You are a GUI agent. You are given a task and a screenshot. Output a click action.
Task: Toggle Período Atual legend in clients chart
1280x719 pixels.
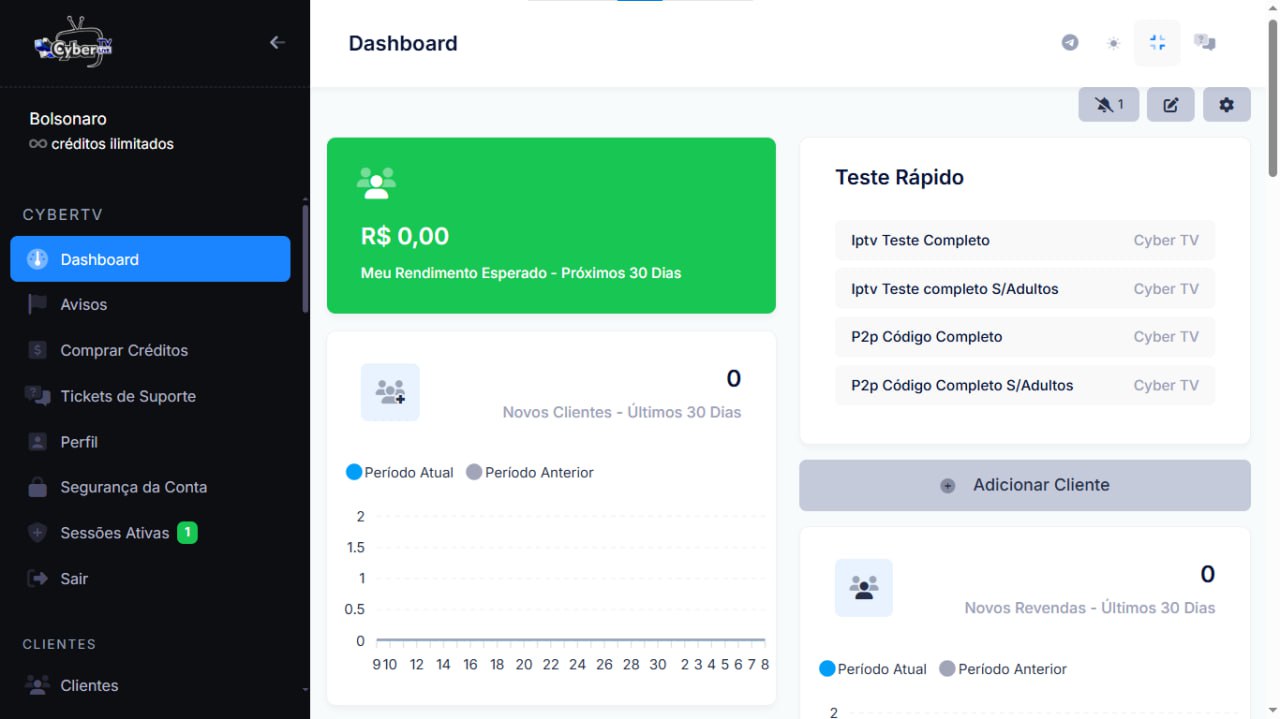[x=399, y=472]
